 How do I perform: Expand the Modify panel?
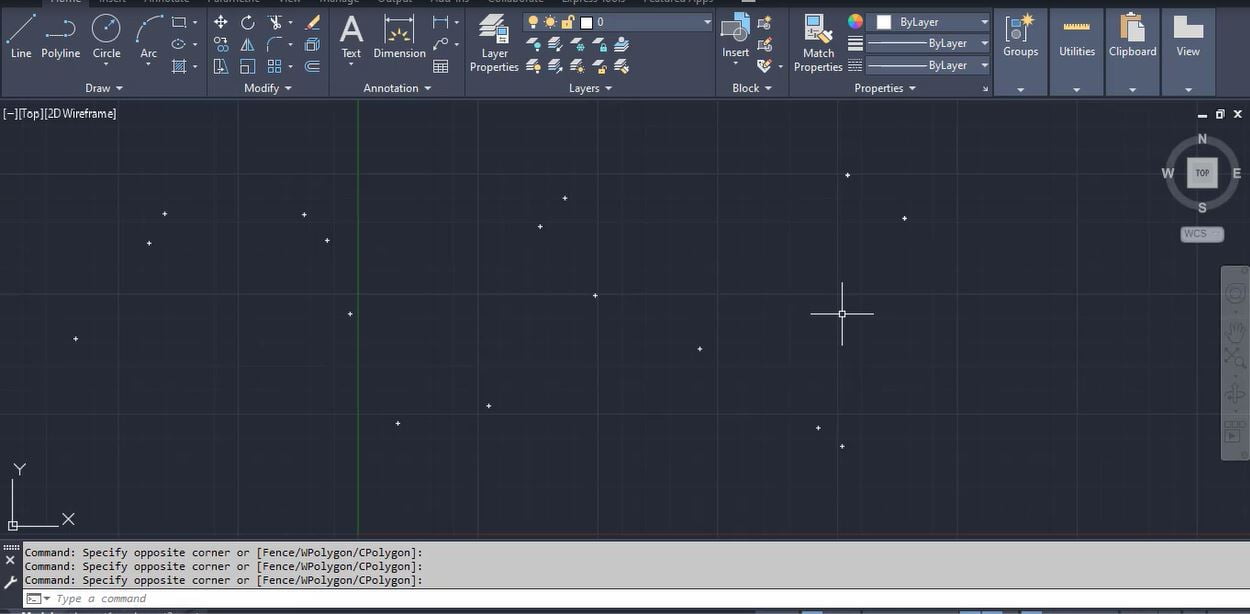pyautogui.click(x=268, y=88)
